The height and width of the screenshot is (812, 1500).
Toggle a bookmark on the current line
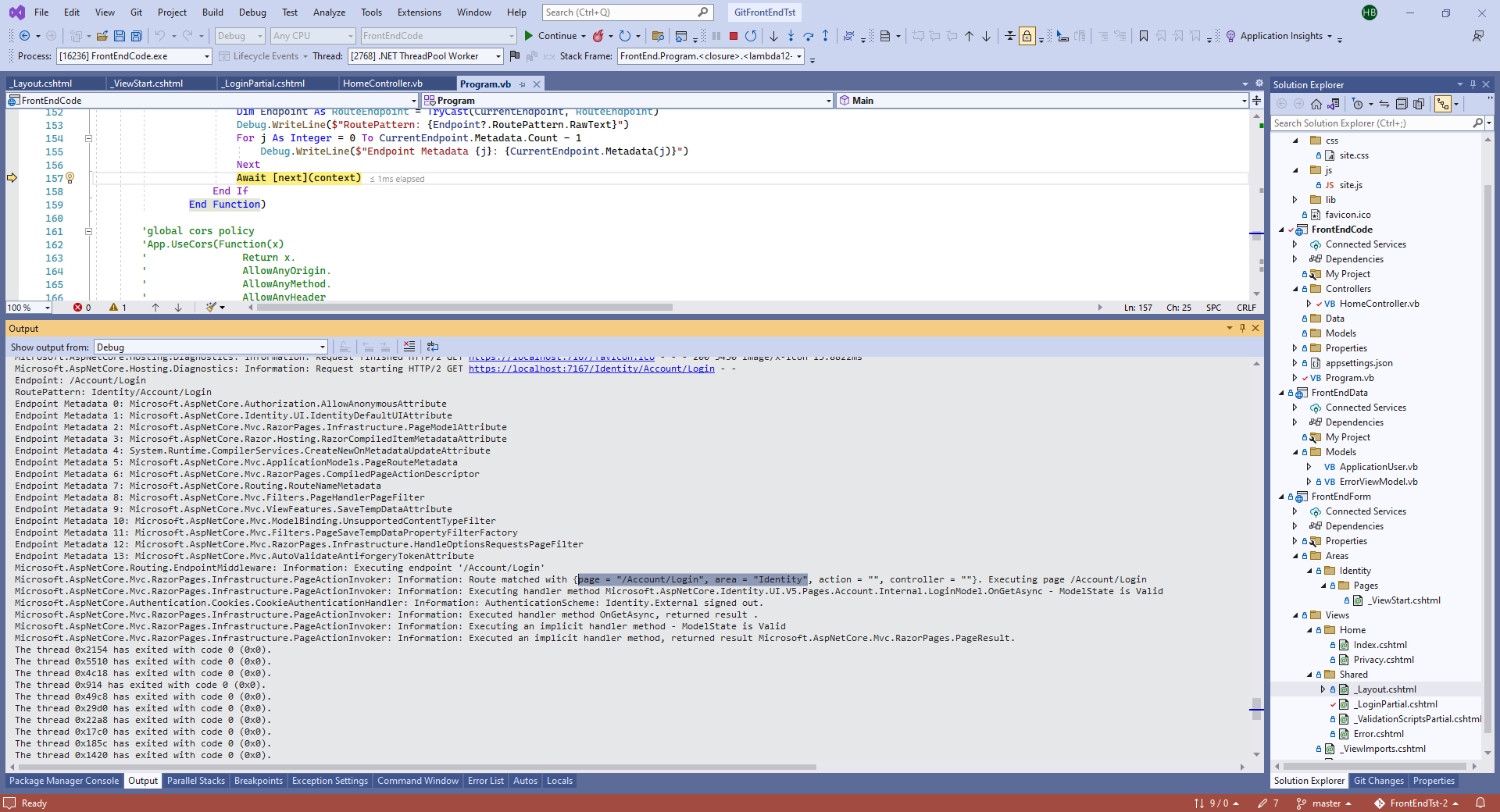tap(1144, 36)
